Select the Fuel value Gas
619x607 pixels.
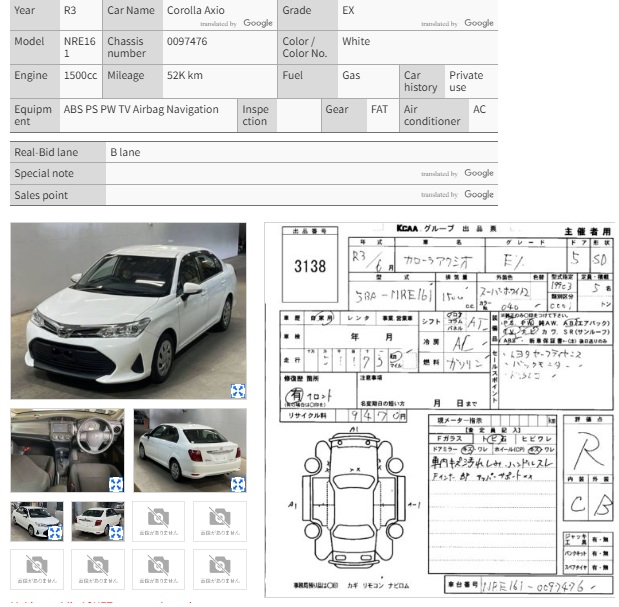351,75
